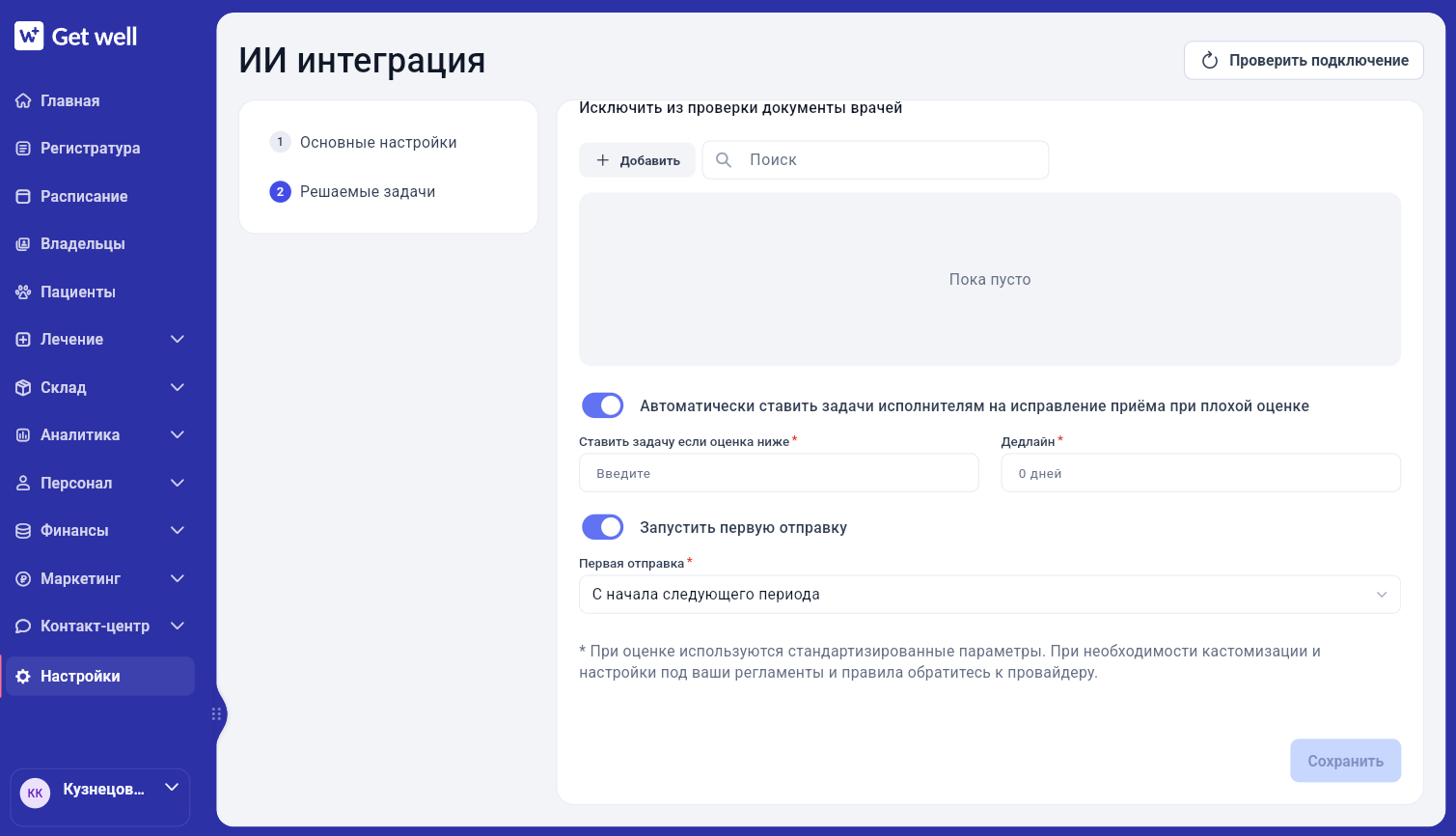Image resolution: width=1456 pixels, height=836 pixels.
Task: Focus the Поиск search field
Action: point(875,160)
